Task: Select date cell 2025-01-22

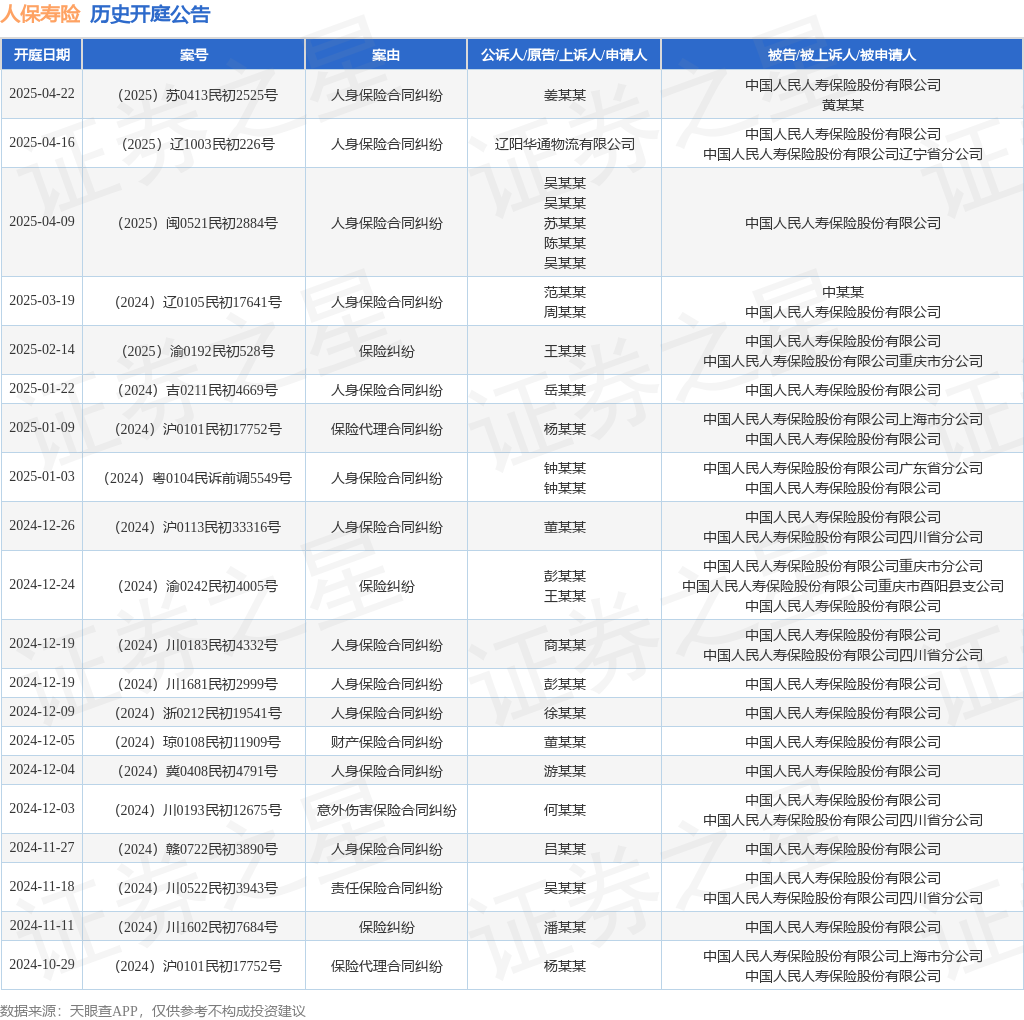Action: pyautogui.click(x=42, y=389)
